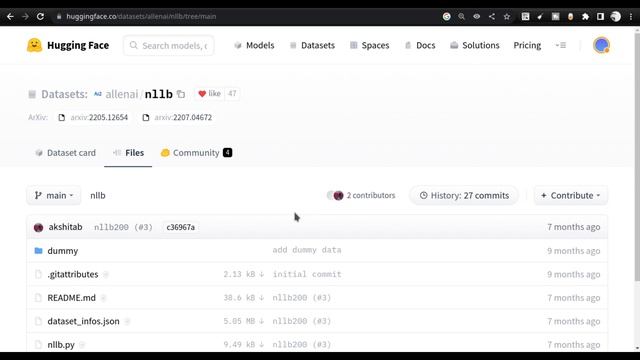Open the browser zoom magnifier icon
Viewport: 640px width, 360px height.
tap(461, 16)
